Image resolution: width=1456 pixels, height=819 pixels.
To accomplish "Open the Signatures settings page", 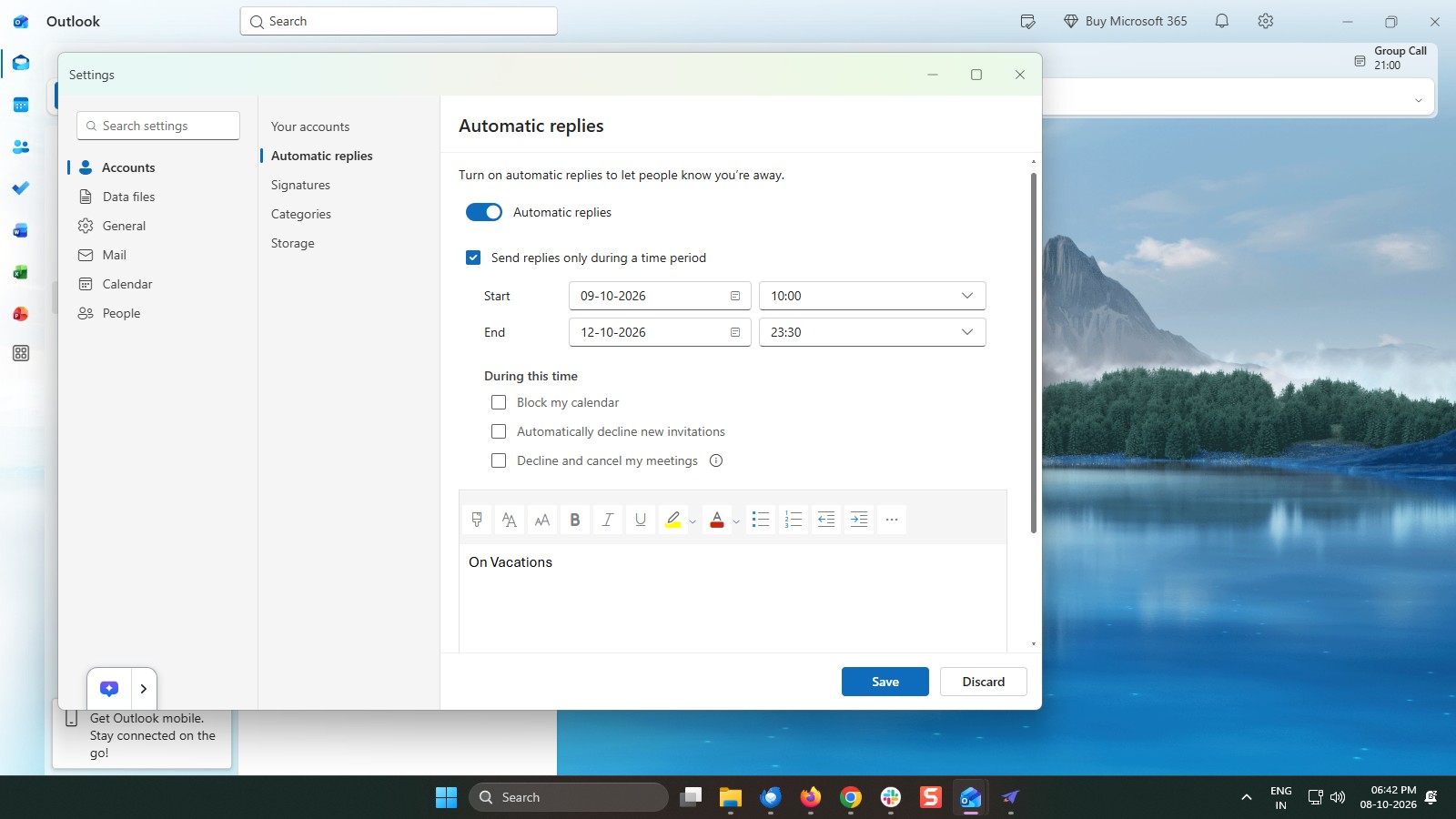I will coord(300,185).
